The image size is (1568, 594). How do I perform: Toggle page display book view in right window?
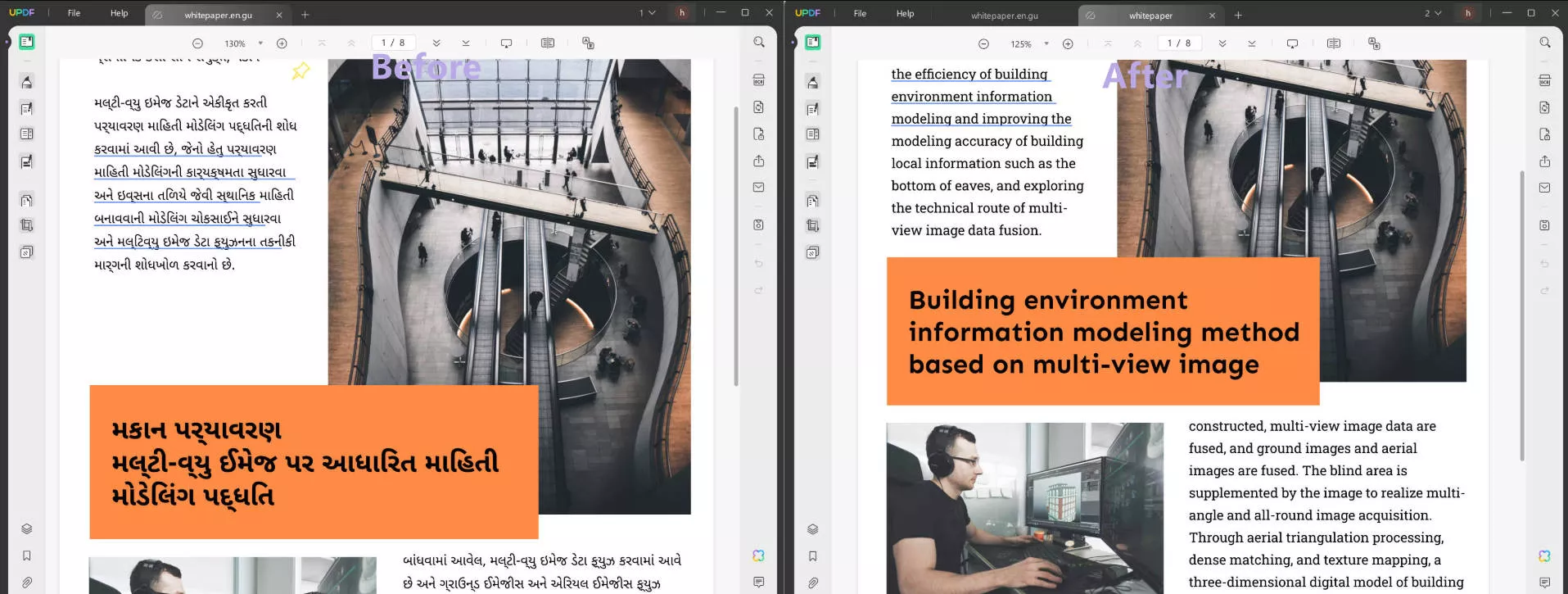click(1334, 43)
